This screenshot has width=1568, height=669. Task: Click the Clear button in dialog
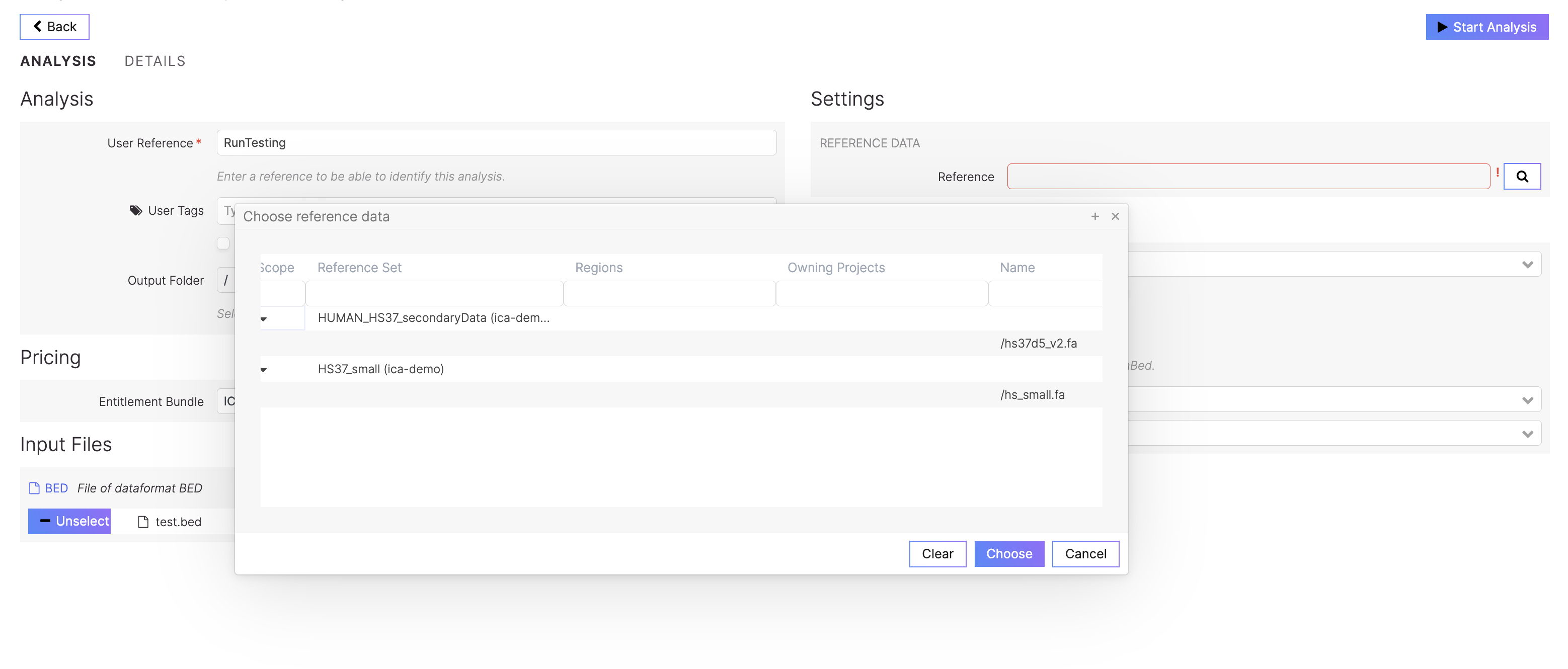[x=937, y=553]
